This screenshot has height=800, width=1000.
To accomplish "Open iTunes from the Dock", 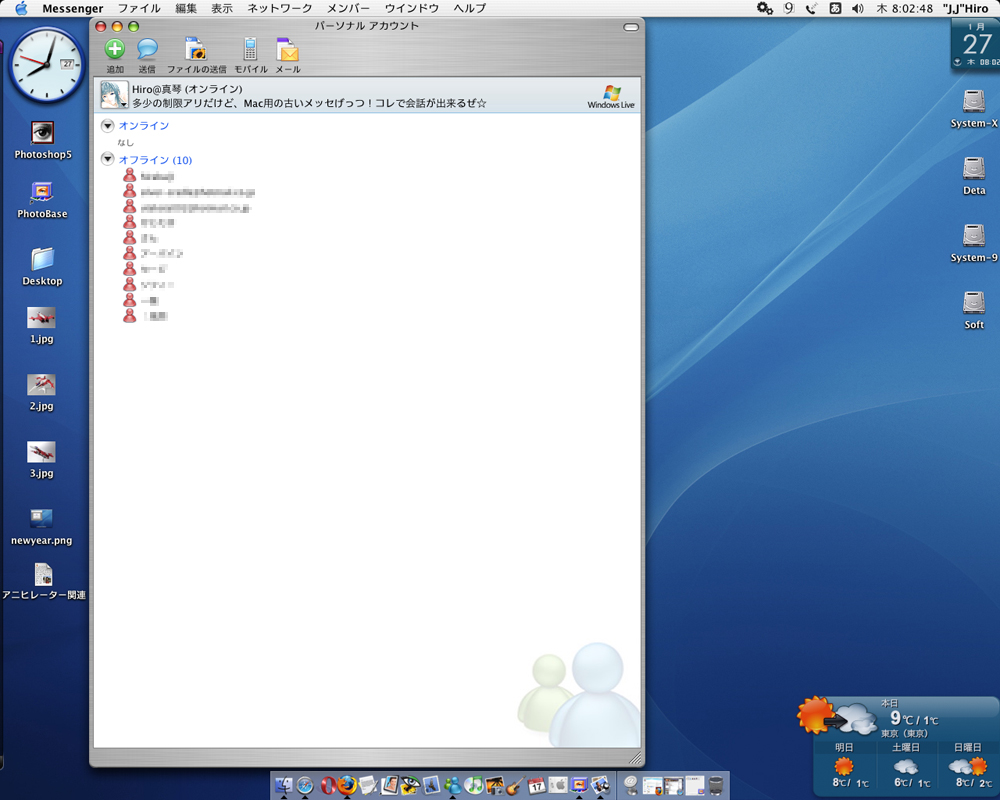I will 473,785.
